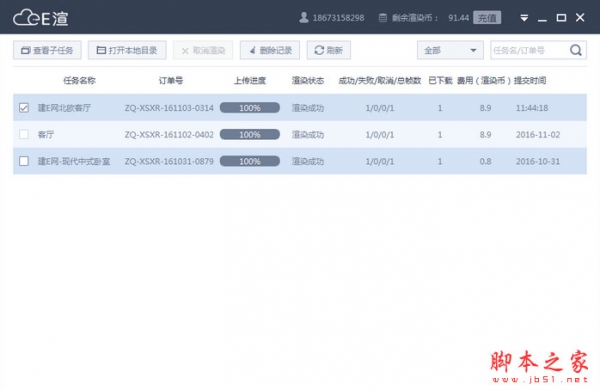Click the 提交时间 column header
600x390 pixels.
tap(530, 80)
